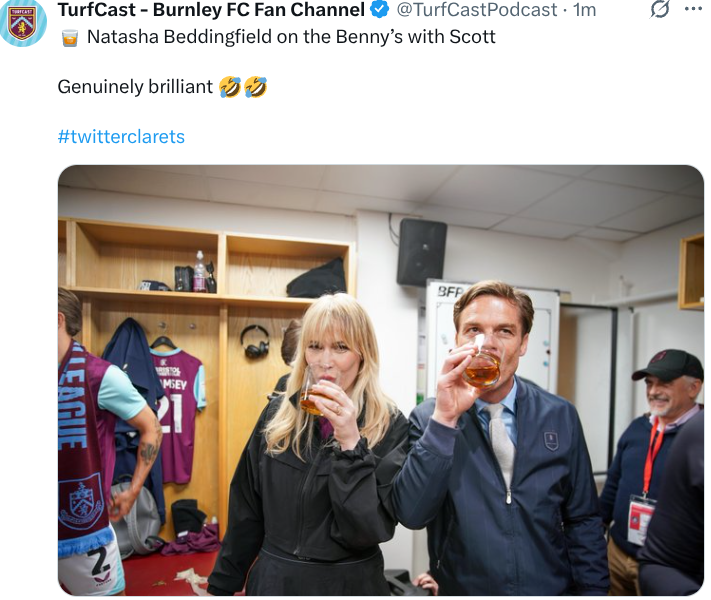Open the three-dot more options menu
Image resolution: width=711 pixels, height=600 pixels.
(x=692, y=10)
